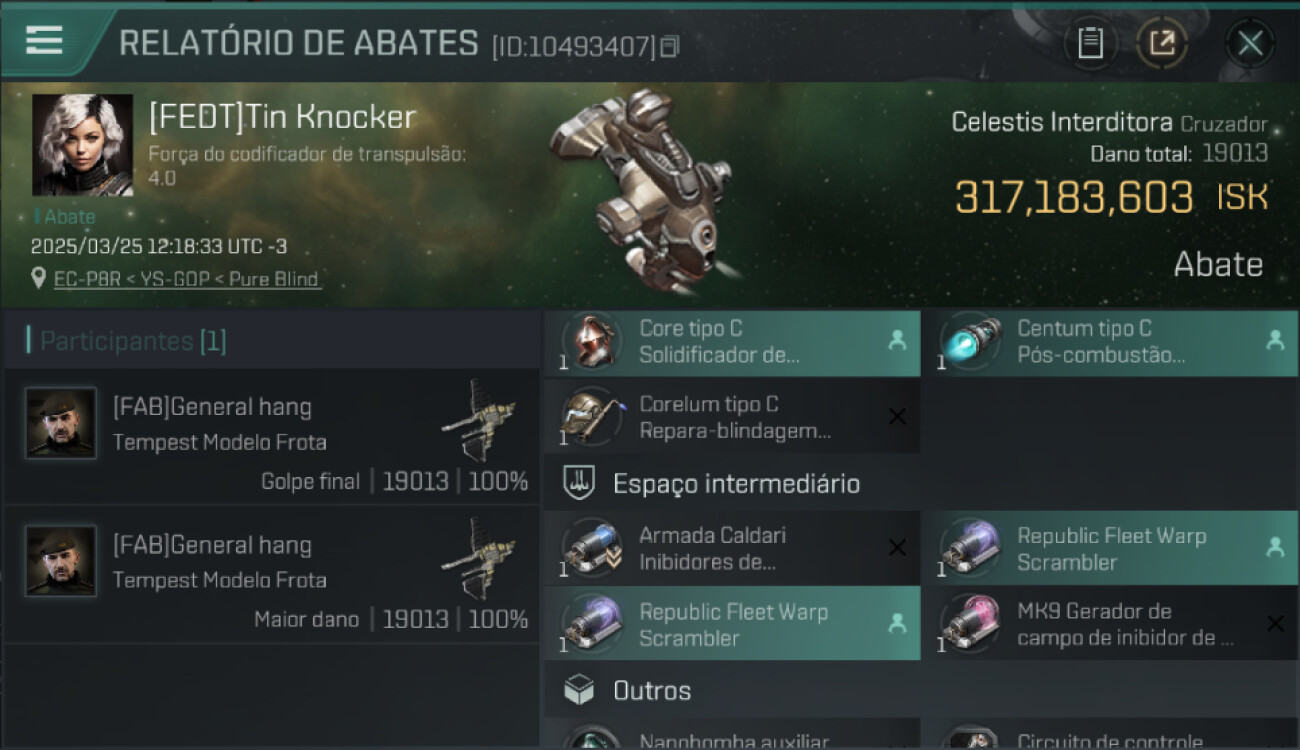
Task: Close the kill report window
Action: [1250, 43]
